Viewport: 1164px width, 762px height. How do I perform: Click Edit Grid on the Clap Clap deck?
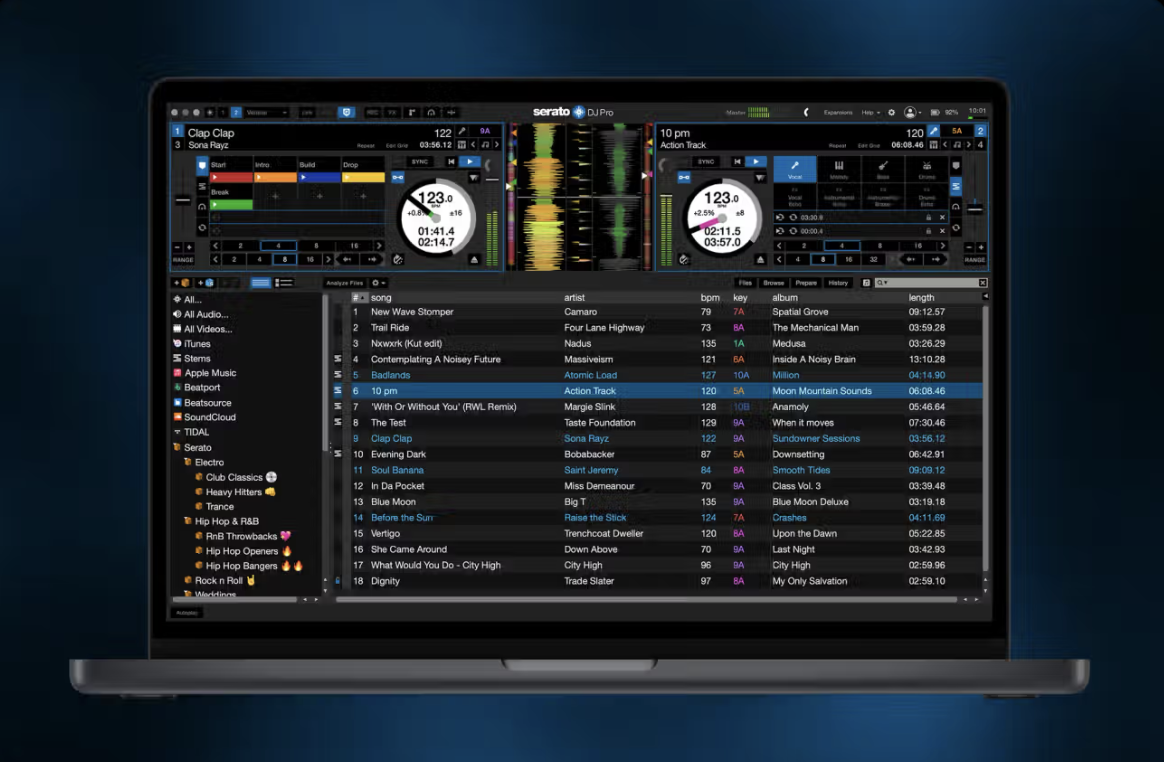tap(397, 146)
